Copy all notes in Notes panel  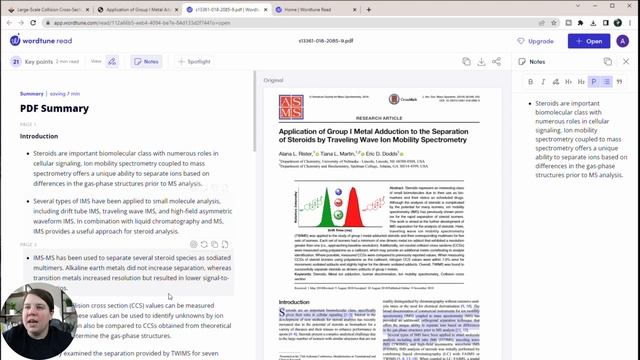tap(608, 62)
